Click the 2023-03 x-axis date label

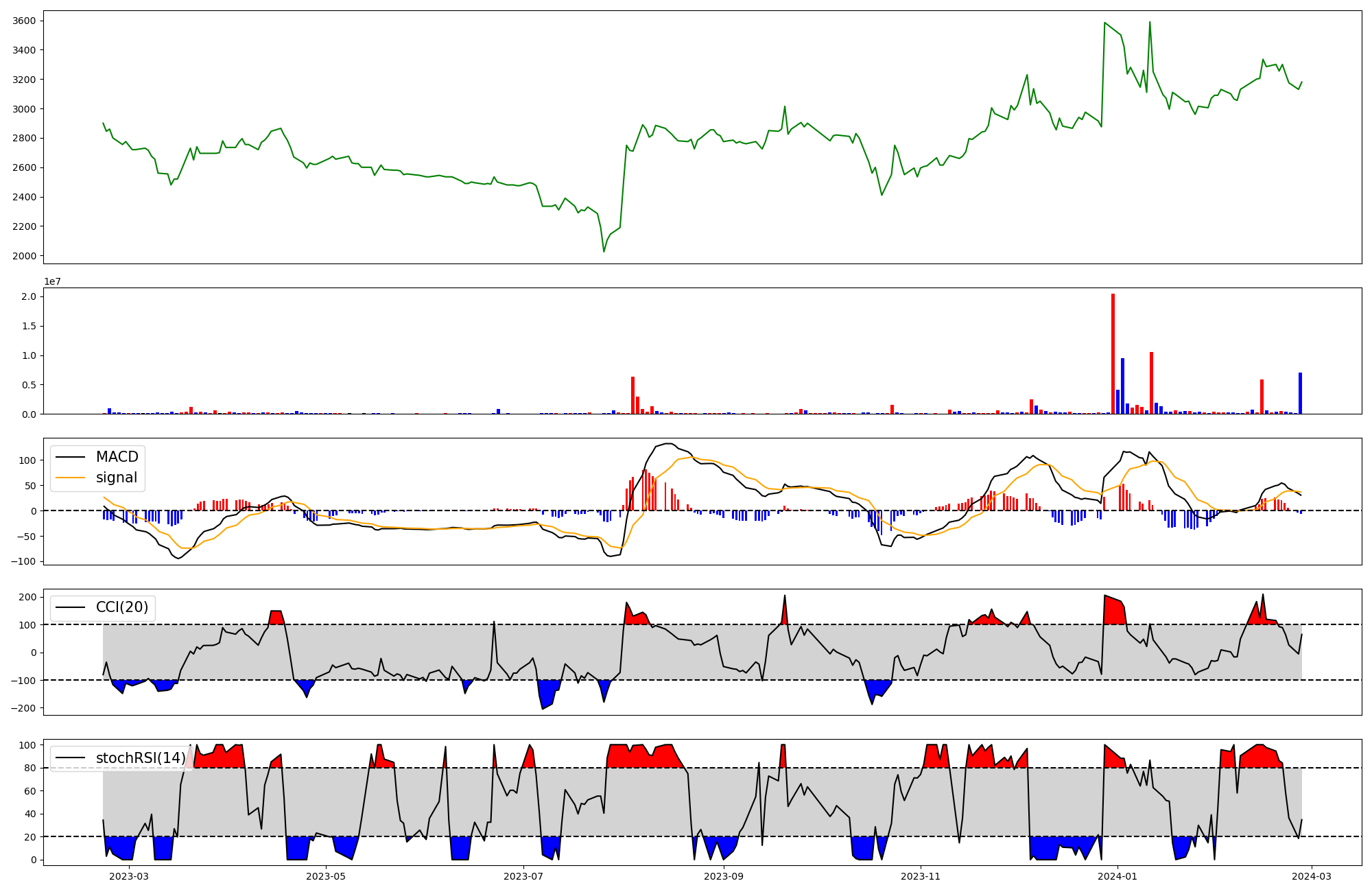pos(129,876)
